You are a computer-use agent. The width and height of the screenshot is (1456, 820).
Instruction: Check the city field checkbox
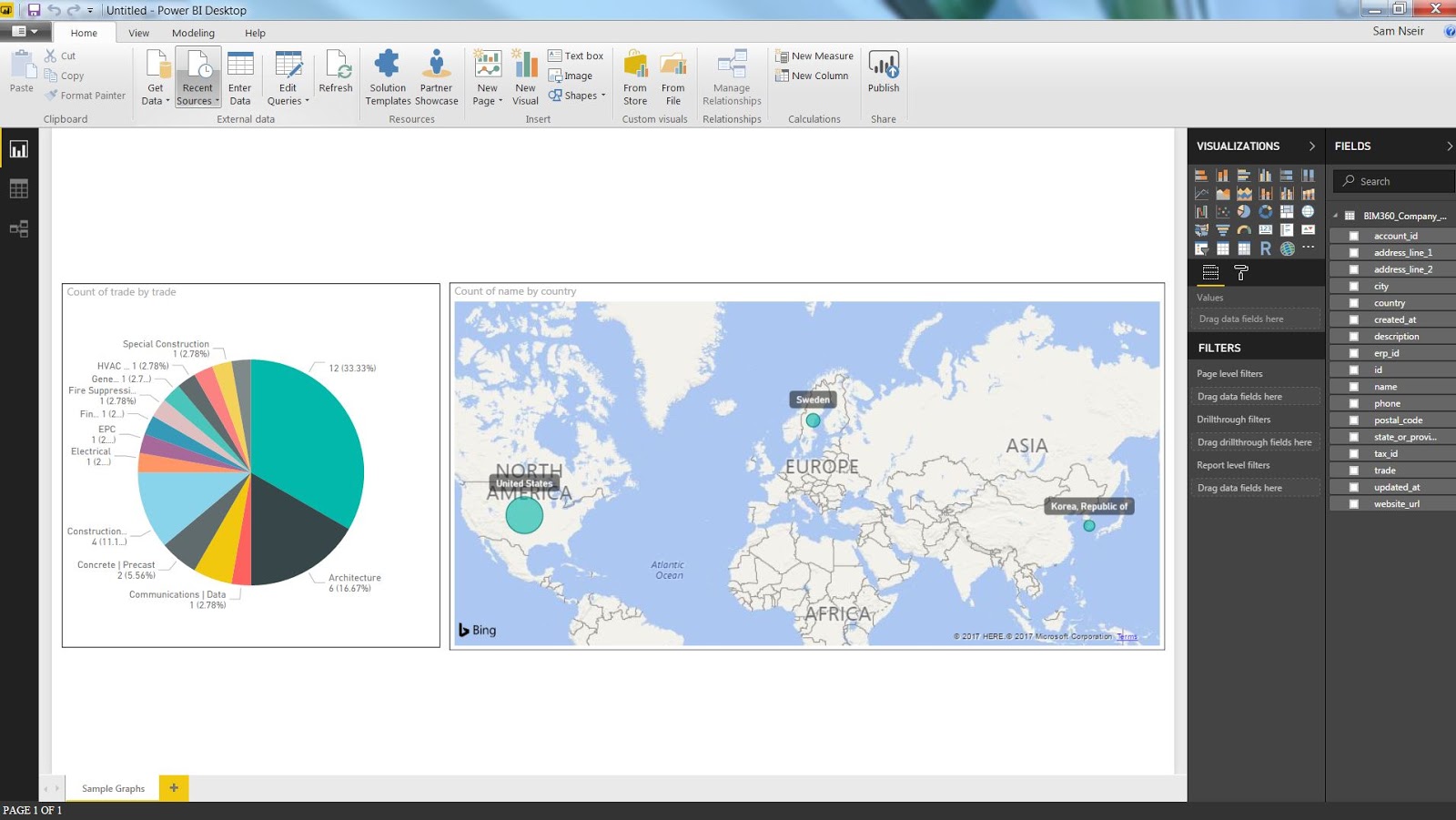[1353, 286]
